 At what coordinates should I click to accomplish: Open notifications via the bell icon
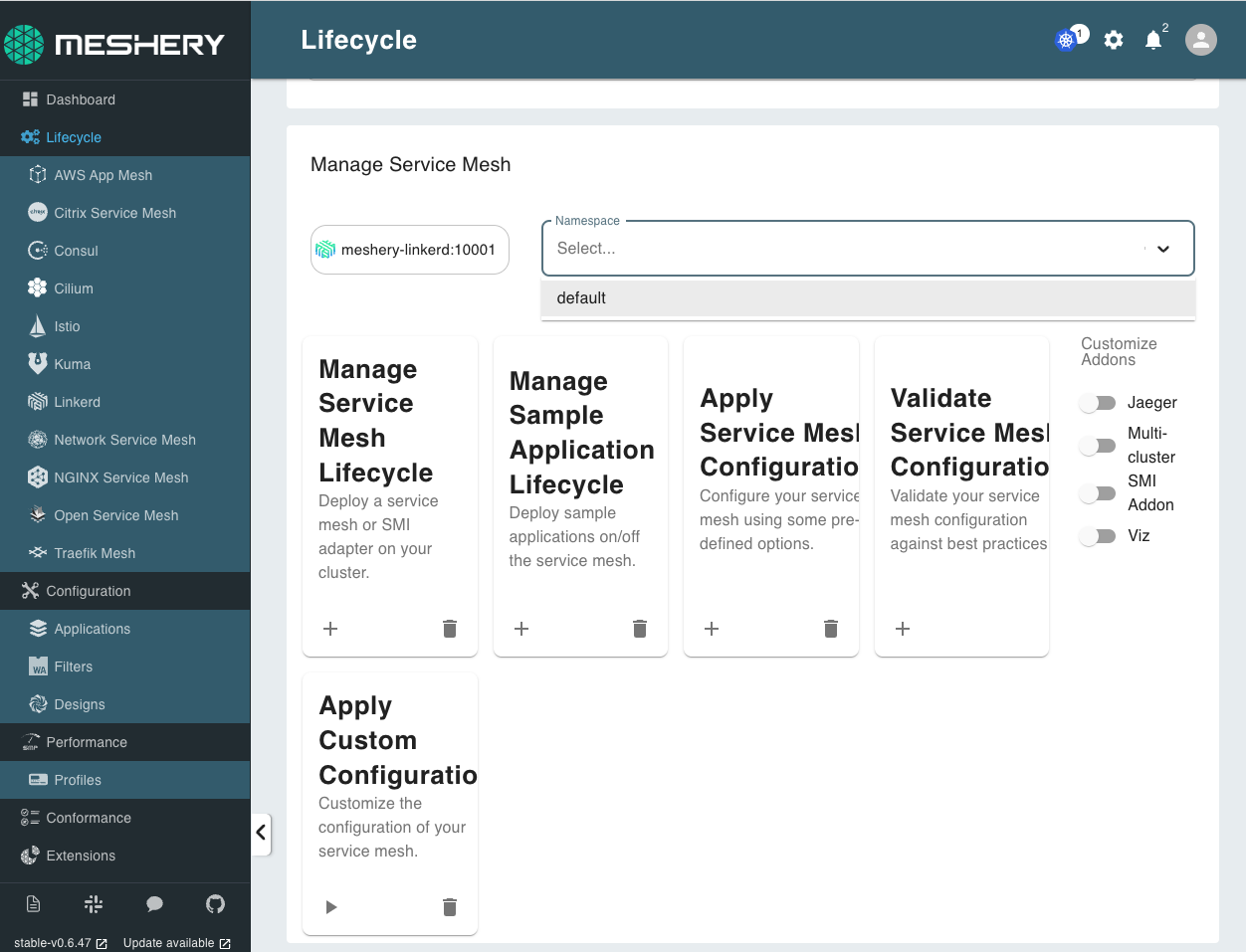pos(1152,40)
